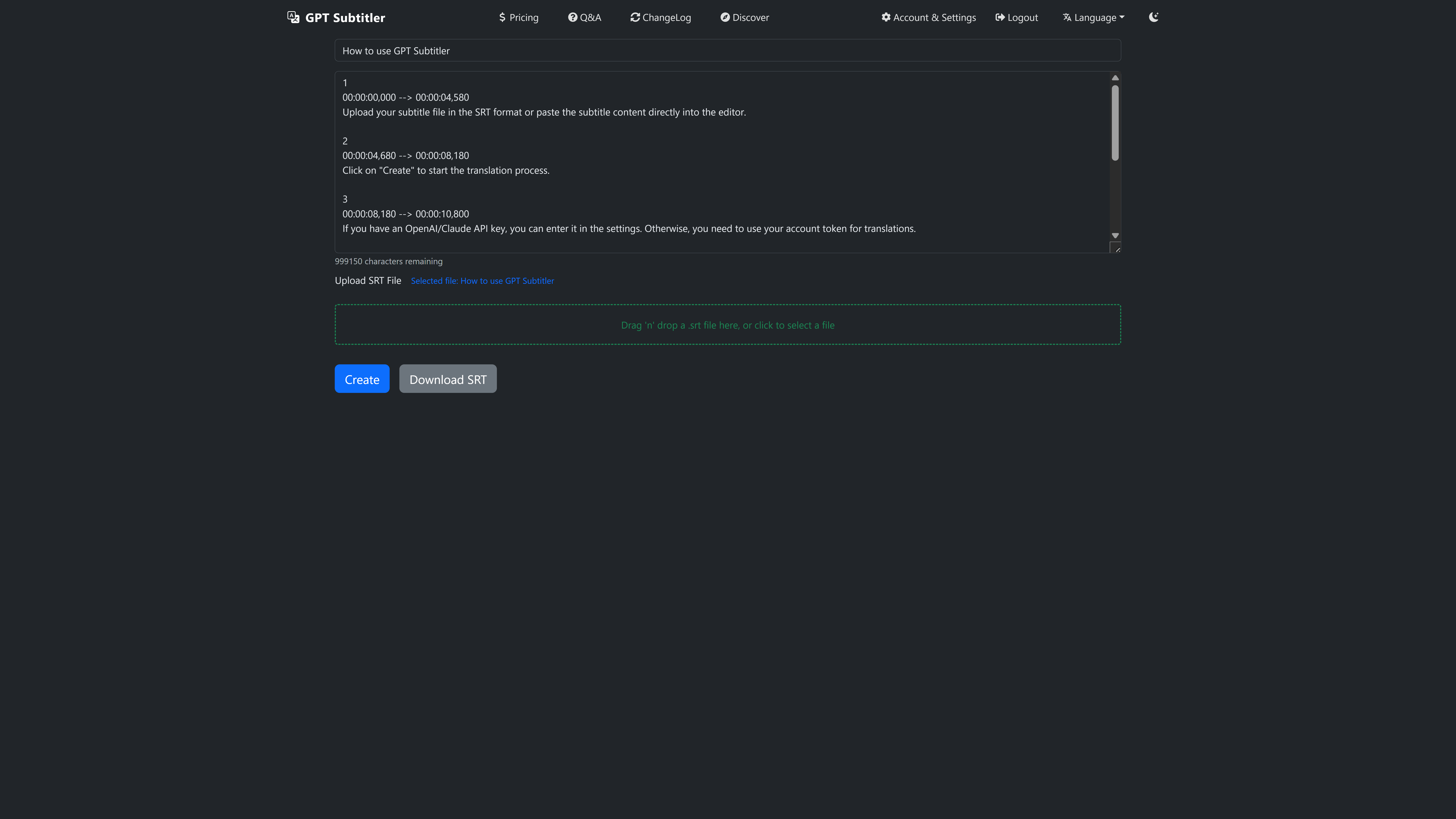1456x819 pixels.
Task: Click the Create button
Action: (x=362, y=379)
